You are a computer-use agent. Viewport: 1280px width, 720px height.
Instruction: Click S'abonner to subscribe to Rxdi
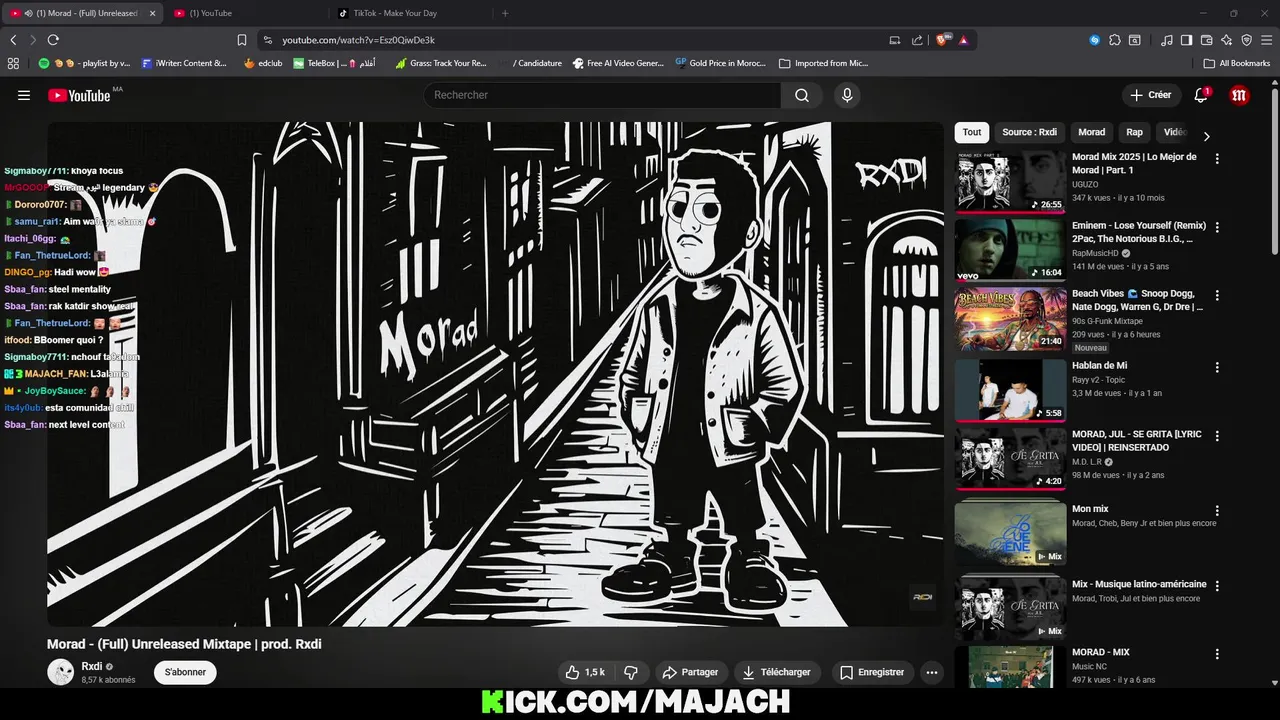click(x=185, y=672)
